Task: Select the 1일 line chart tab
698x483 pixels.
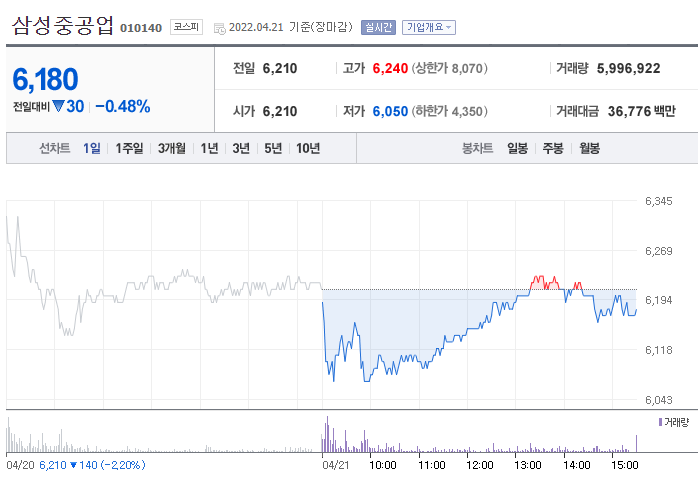Action: [x=91, y=148]
